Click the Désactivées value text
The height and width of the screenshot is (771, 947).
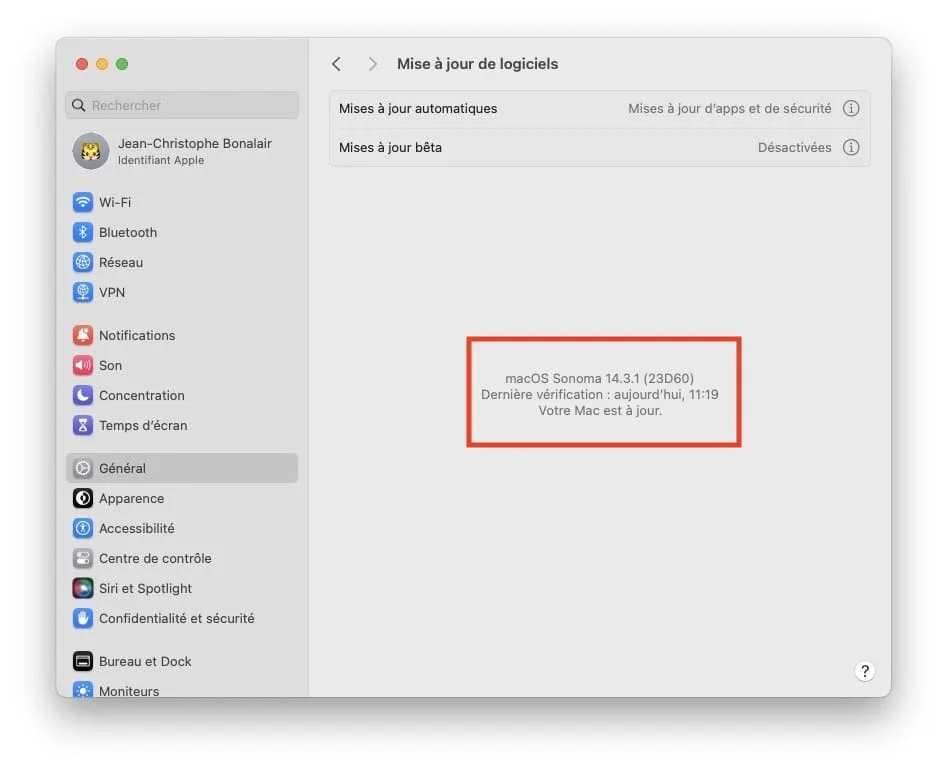794,147
